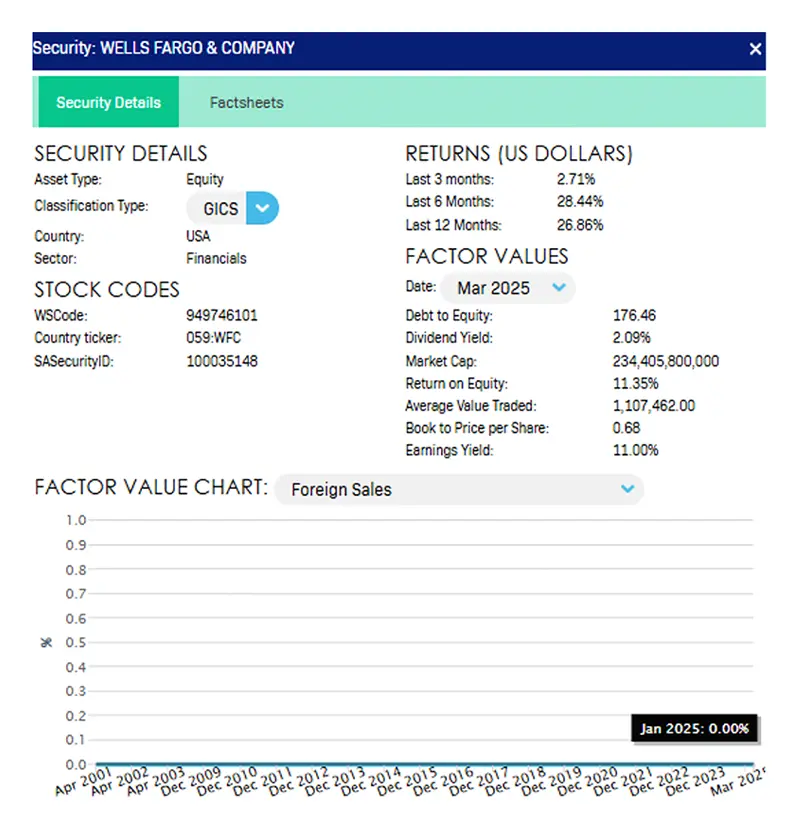The width and height of the screenshot is (799, 830).
Task: Click the percent symbol on chart y-axis
Action: 46,642
